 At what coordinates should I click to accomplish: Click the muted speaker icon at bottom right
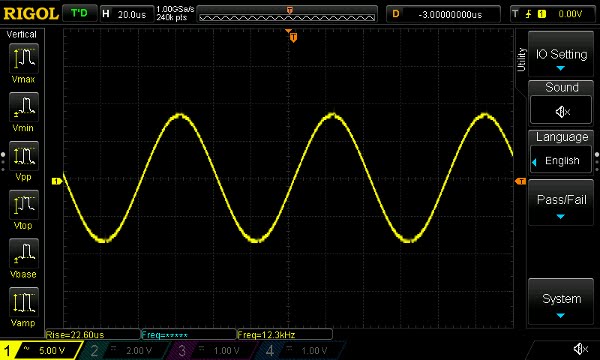coord(580,349)
